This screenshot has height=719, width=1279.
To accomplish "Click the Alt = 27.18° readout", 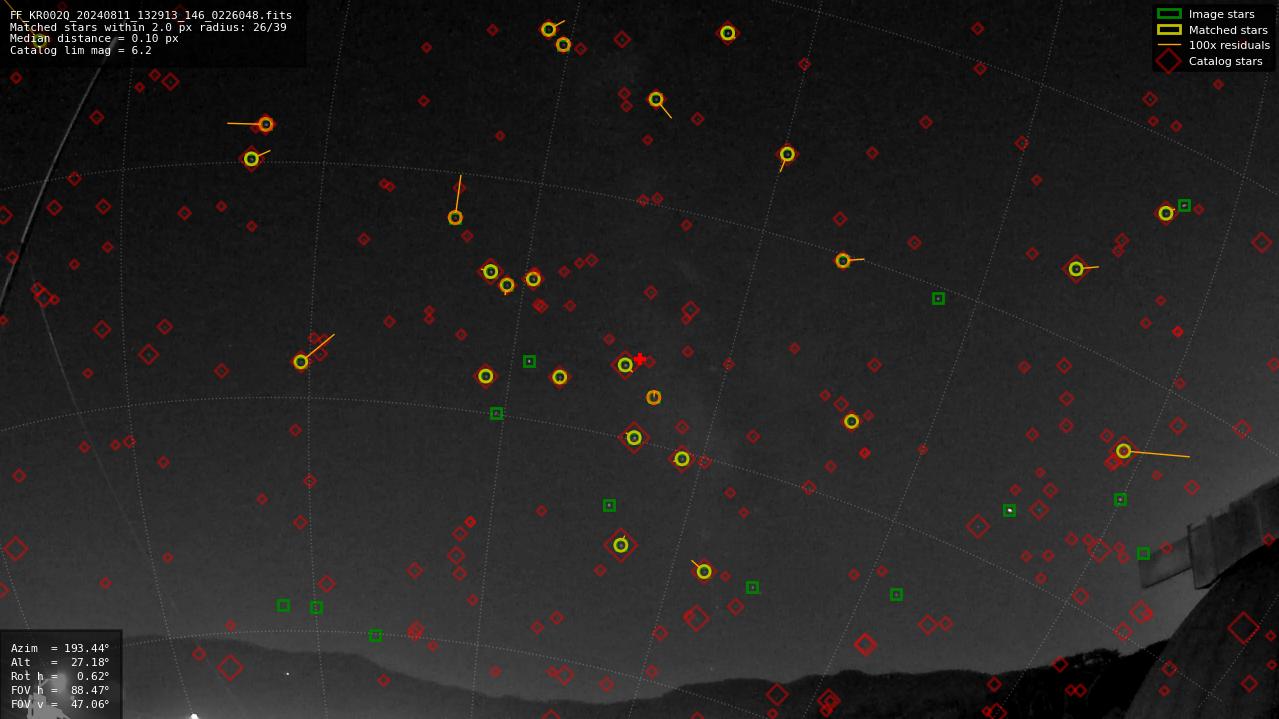I will [60, 662].
